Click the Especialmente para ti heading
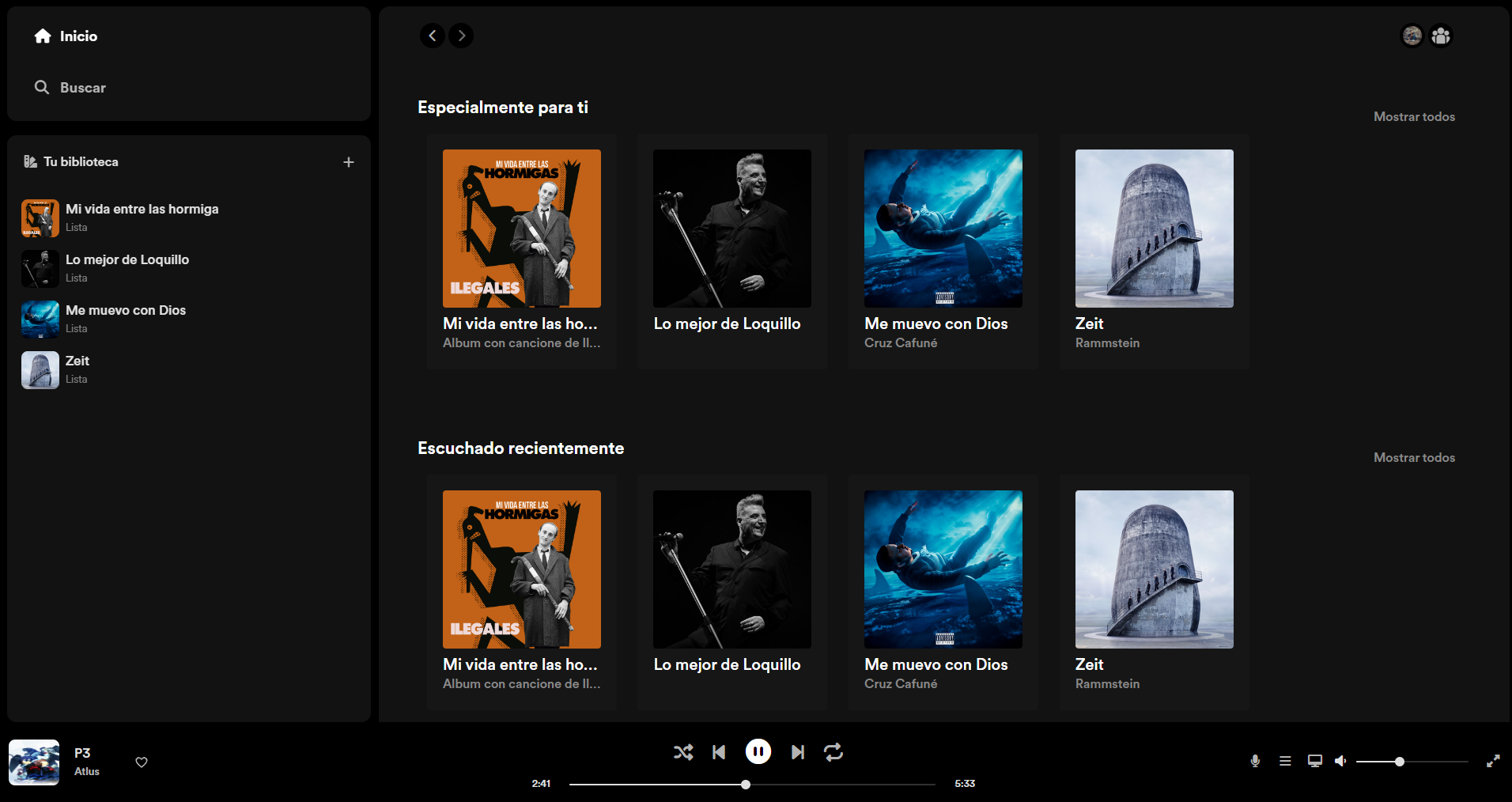This screenshot has height=802, width=1512. click(503, 108)
